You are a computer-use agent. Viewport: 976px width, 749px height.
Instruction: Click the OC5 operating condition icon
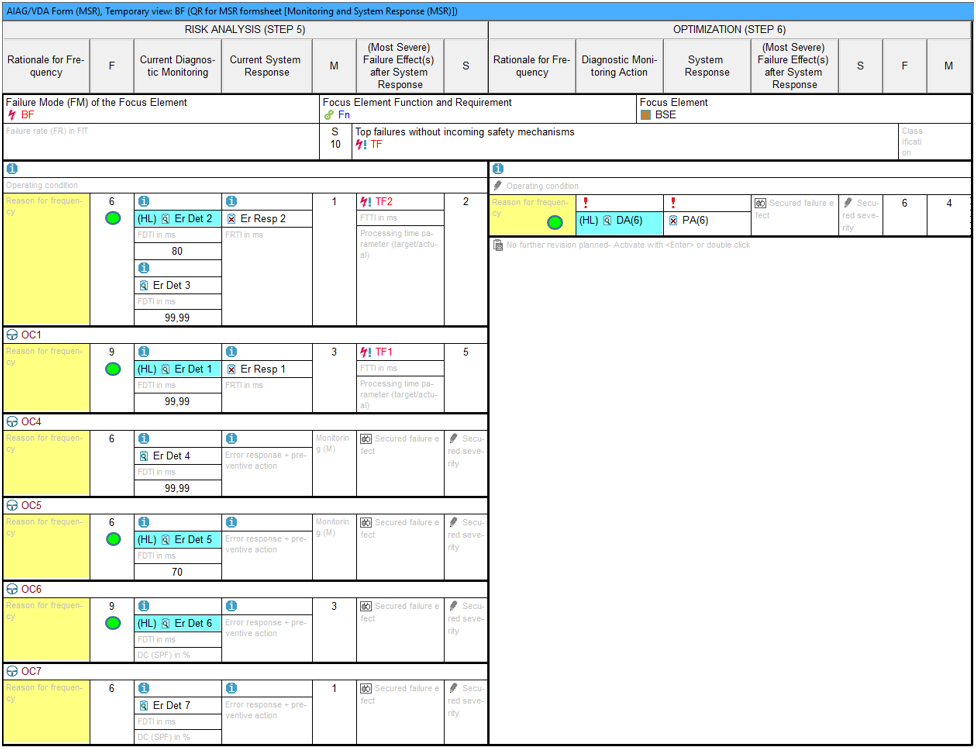pyautogui.click(x=12, y=506)
